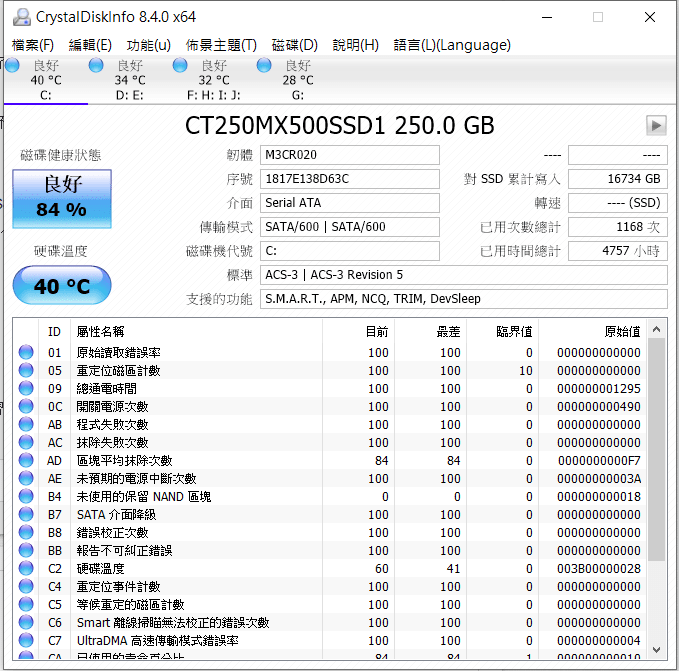Click the attribute list vertical scrollbar
Image resolution: width=679 pixels, height=671 pixels.
pyautogui.click(x=656, y=450)
